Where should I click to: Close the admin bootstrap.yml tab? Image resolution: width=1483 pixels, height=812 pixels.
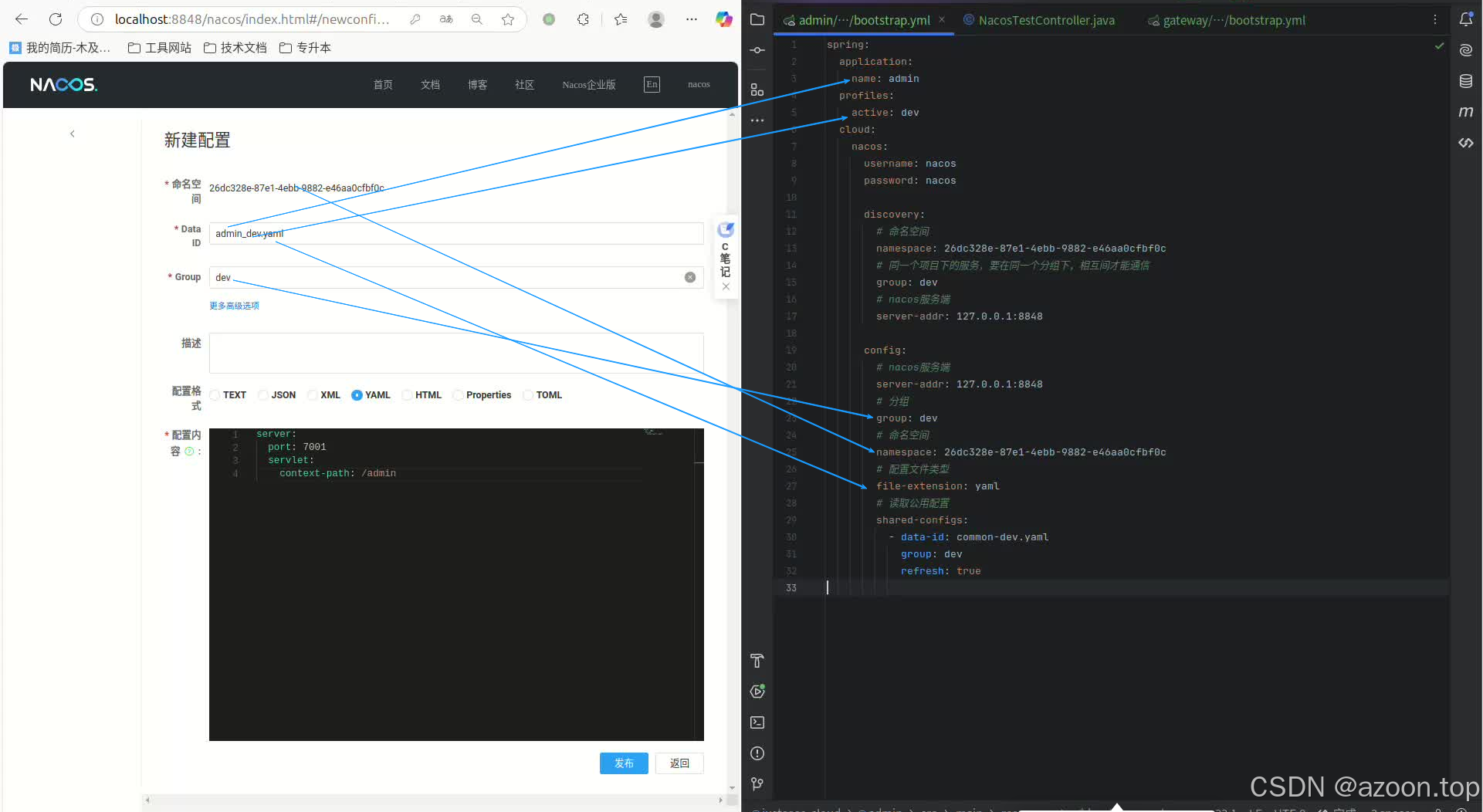(942, 20)
